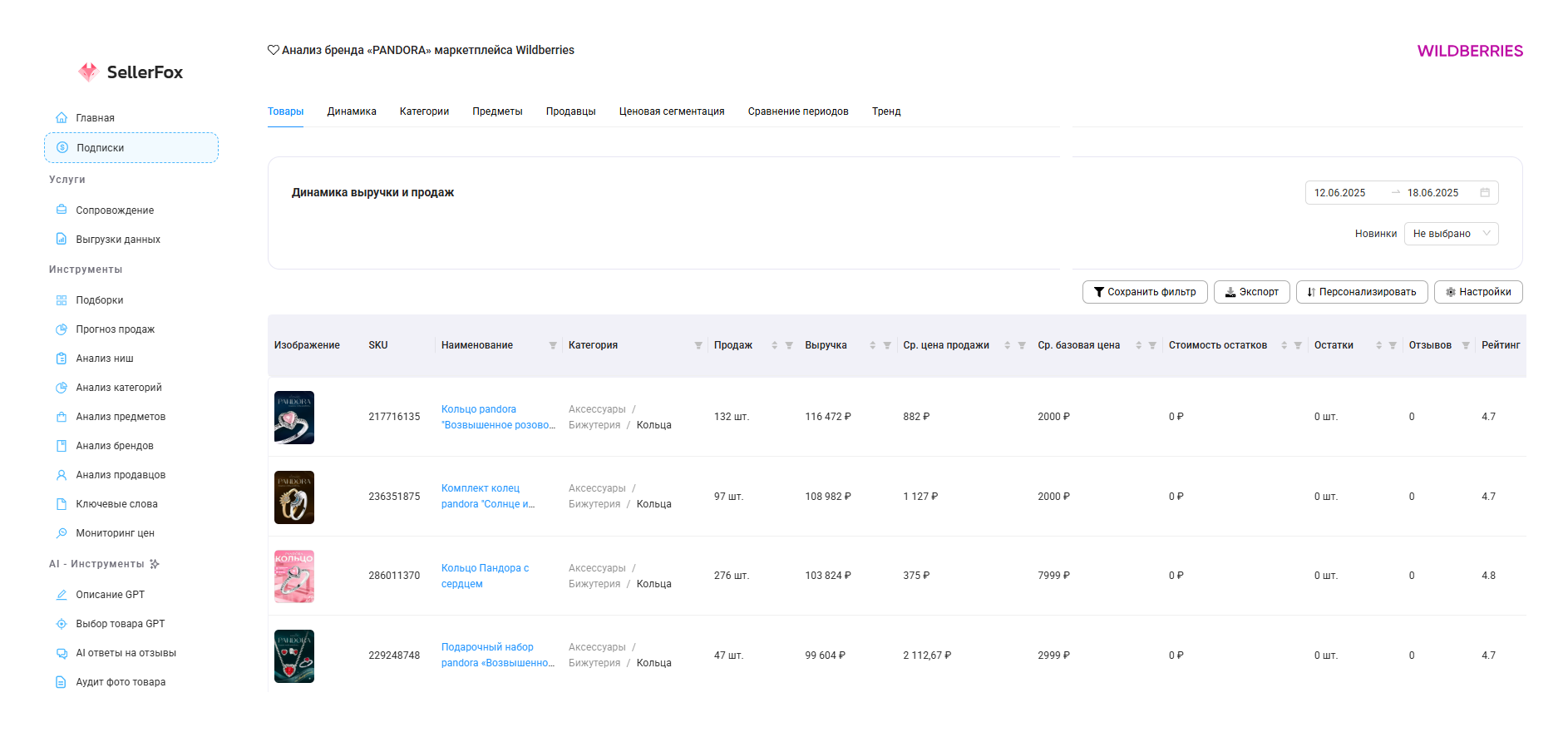This screenshot has width=1568, height=752.
Task: Filter the Стоимость остатков column
Action: 1298,345
